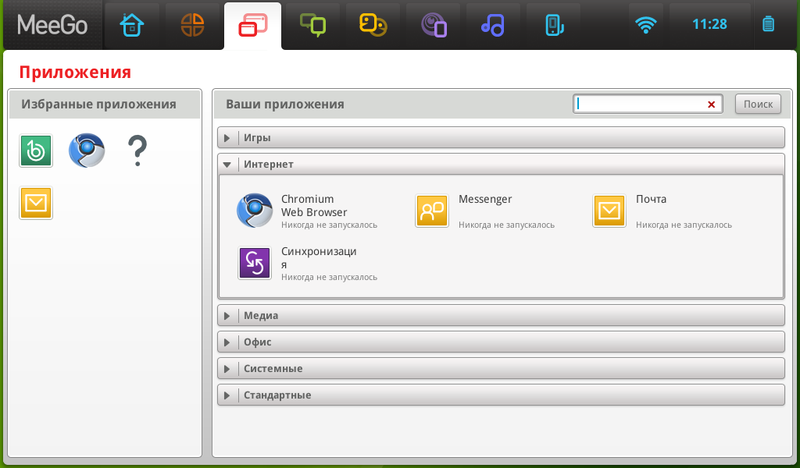Viewport: 800px width, 468px height.
Task: Open the Internet panel icon
Action: [434, 25]
